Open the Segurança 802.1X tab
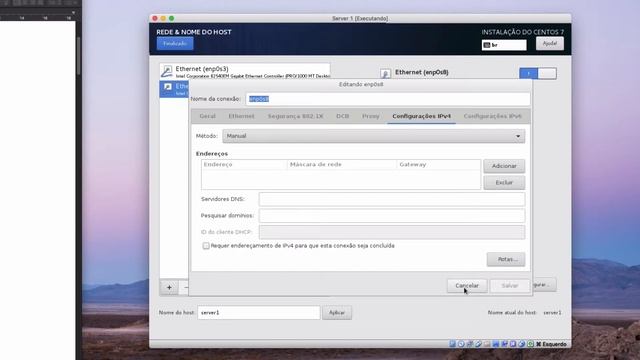This screenshot has width=640, height=360. tap(296, 116)
